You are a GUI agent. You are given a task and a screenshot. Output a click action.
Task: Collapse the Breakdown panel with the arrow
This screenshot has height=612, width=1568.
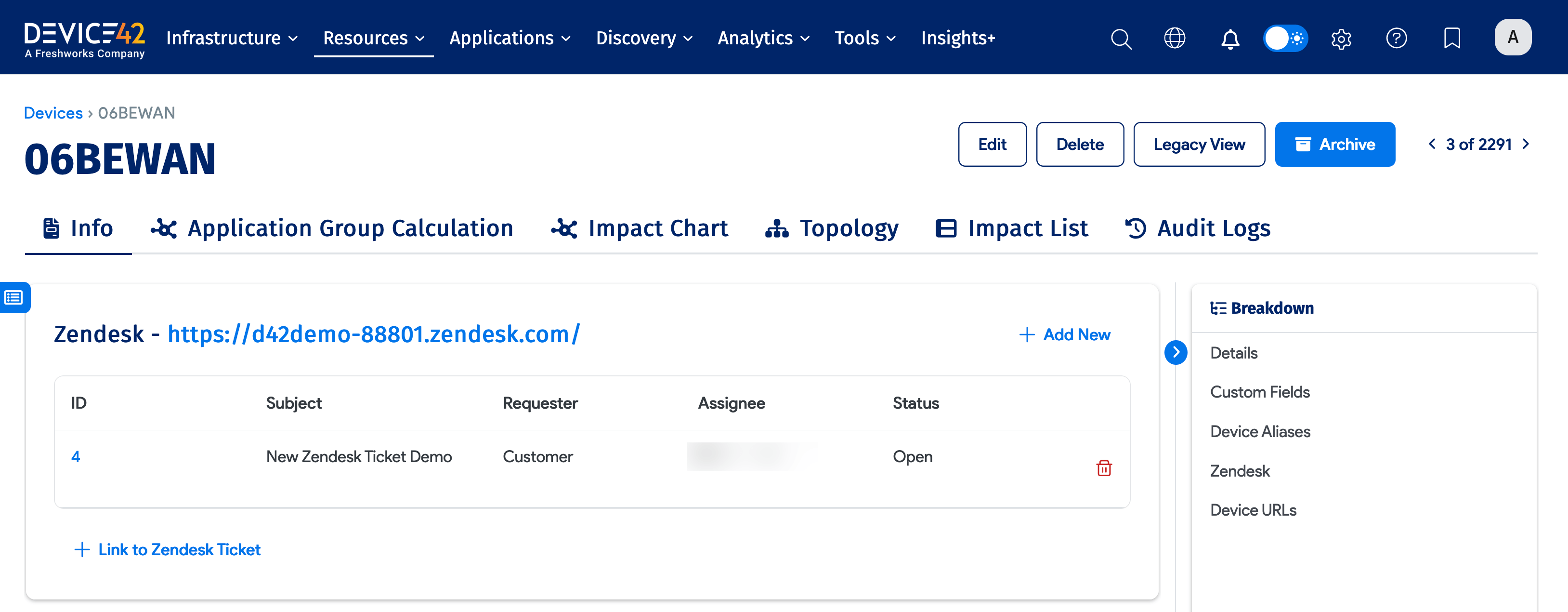1176,352
